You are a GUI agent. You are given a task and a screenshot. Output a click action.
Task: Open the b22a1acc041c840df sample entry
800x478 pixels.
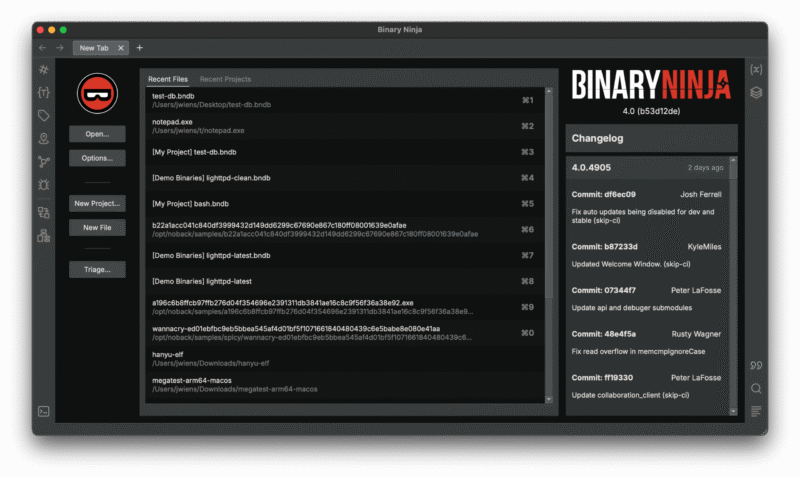coord(344,230)
